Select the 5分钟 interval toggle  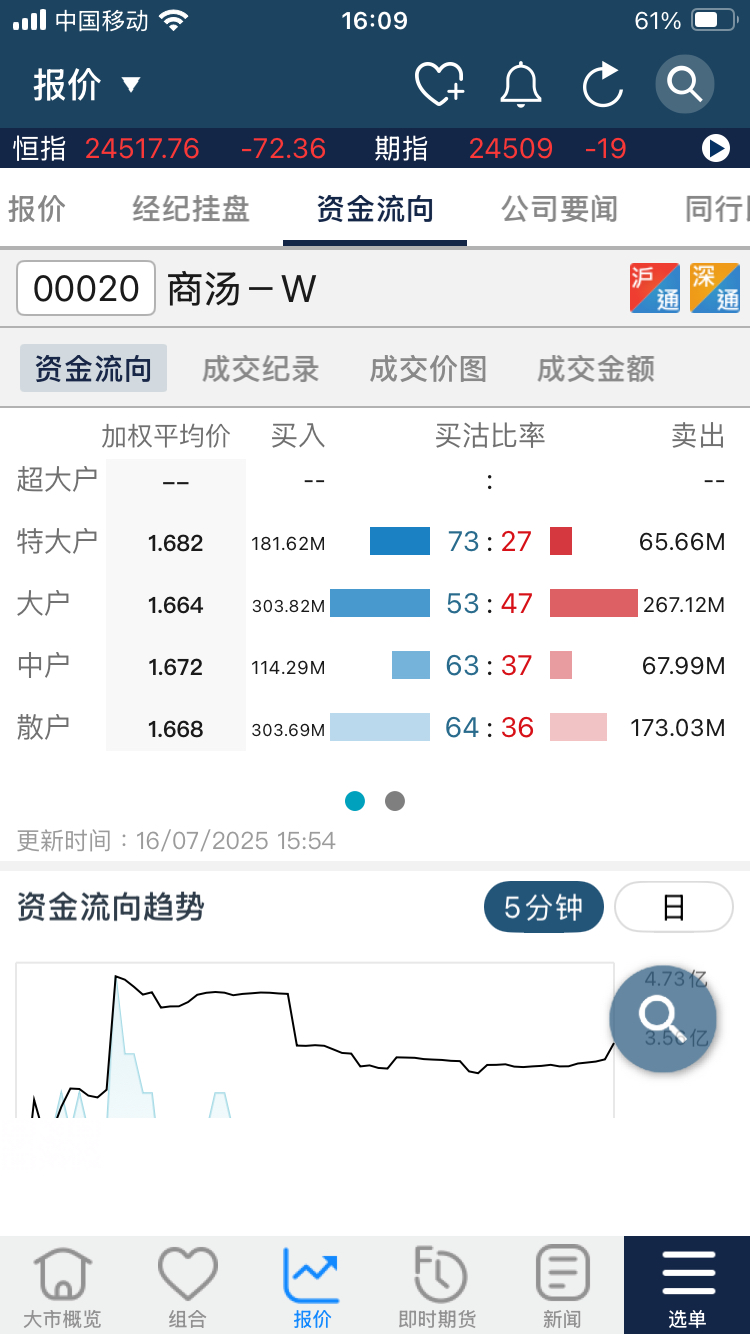click(x=543, y=908)
